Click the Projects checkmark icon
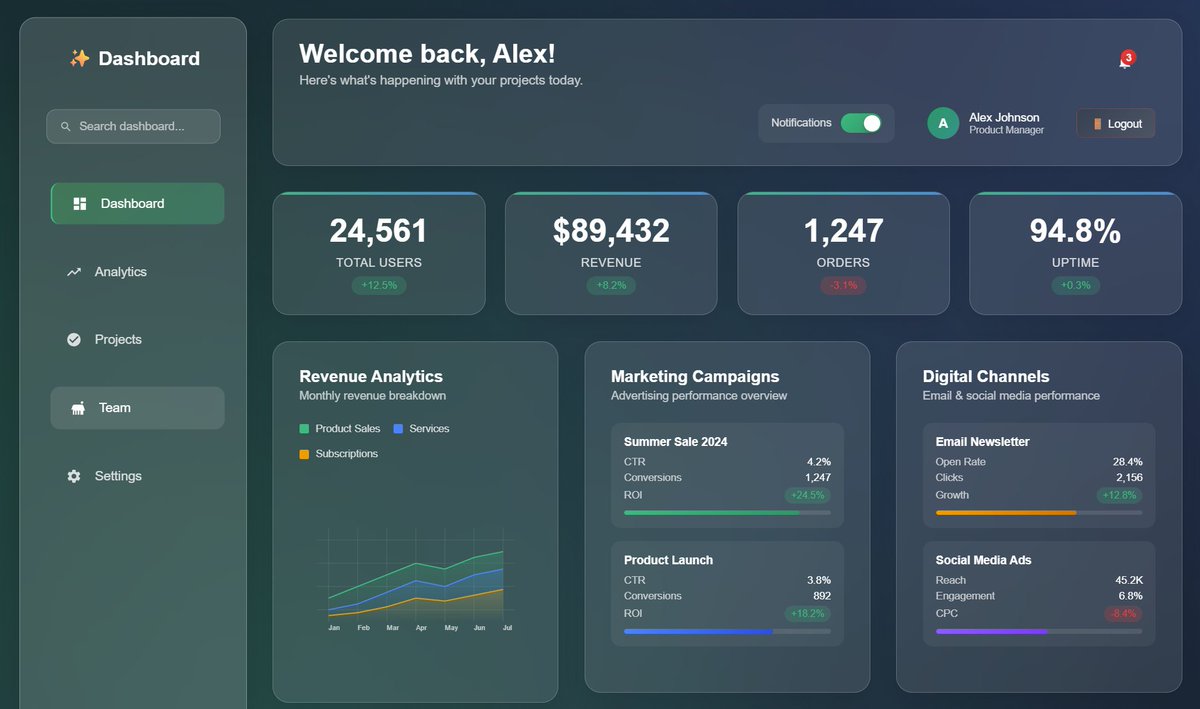Screen dimensions: 1200x709 73,339
